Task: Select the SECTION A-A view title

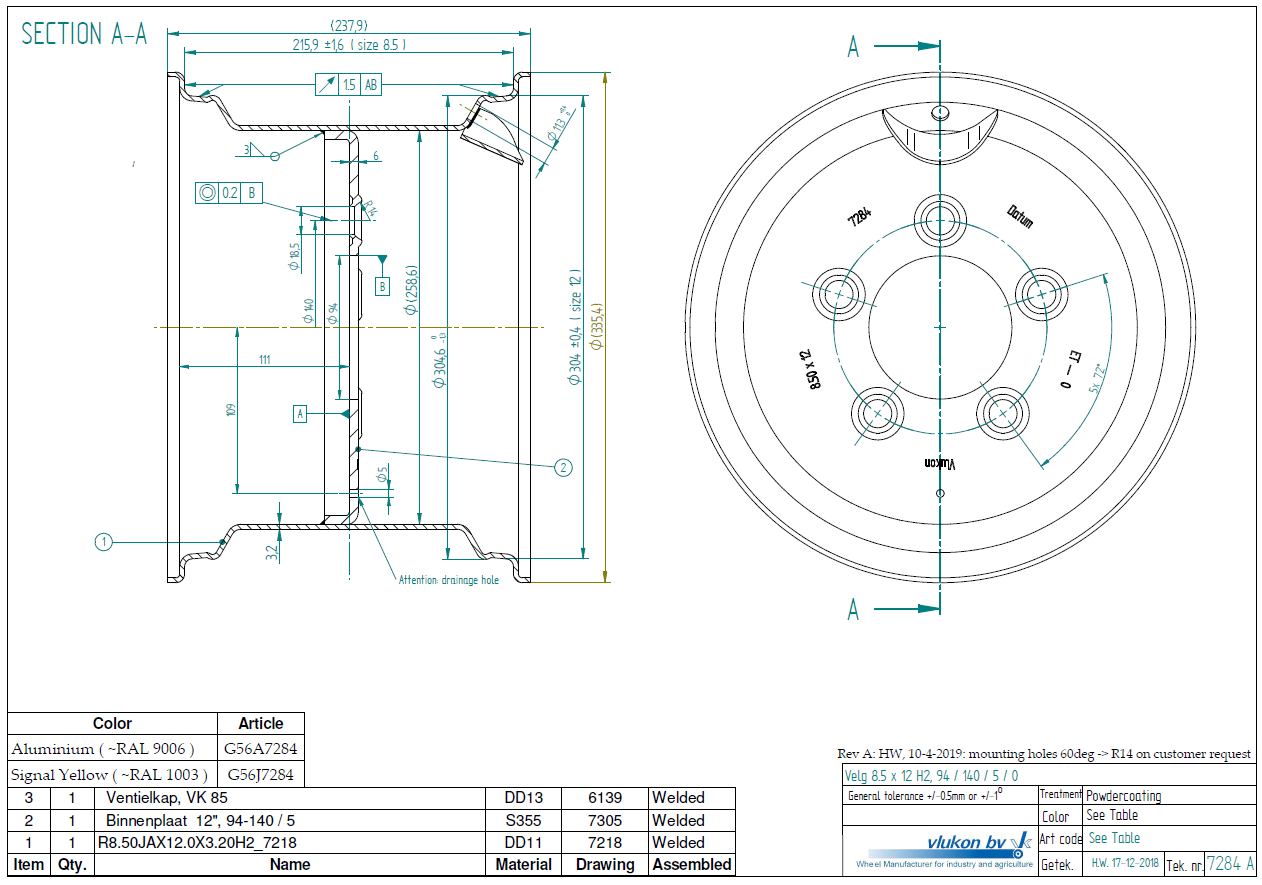Action: 84,34
